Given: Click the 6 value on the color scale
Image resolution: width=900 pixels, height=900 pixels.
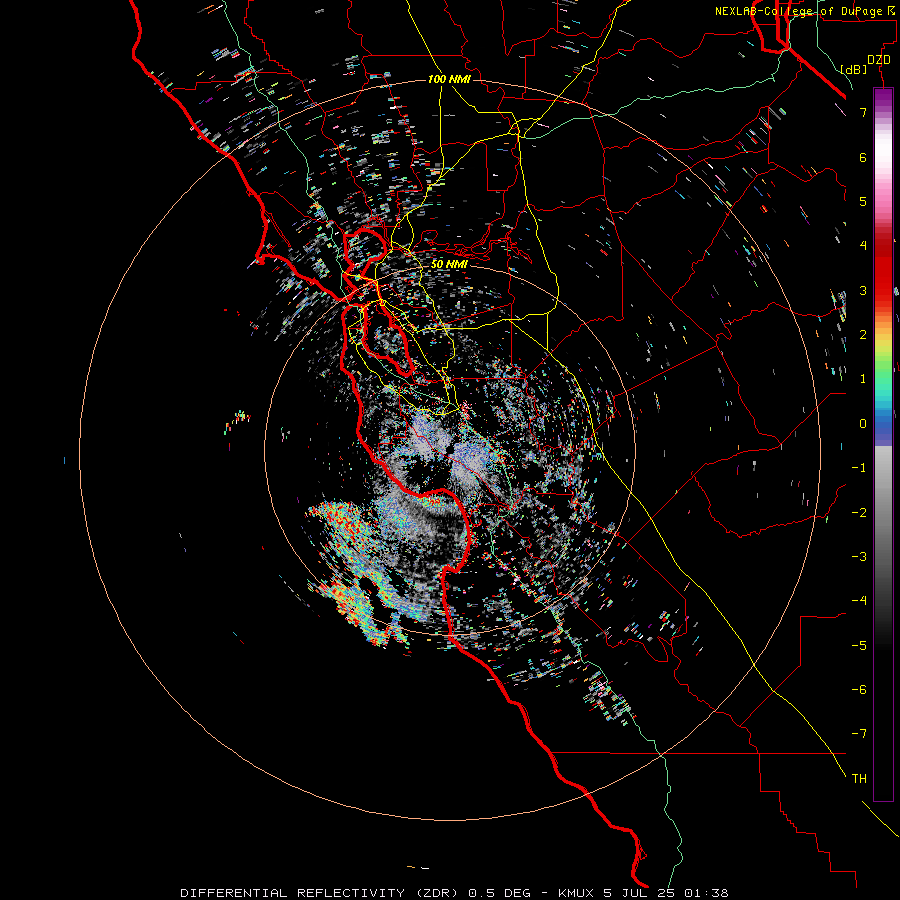Looking at the screenshot, I should [x=863, y=157].
